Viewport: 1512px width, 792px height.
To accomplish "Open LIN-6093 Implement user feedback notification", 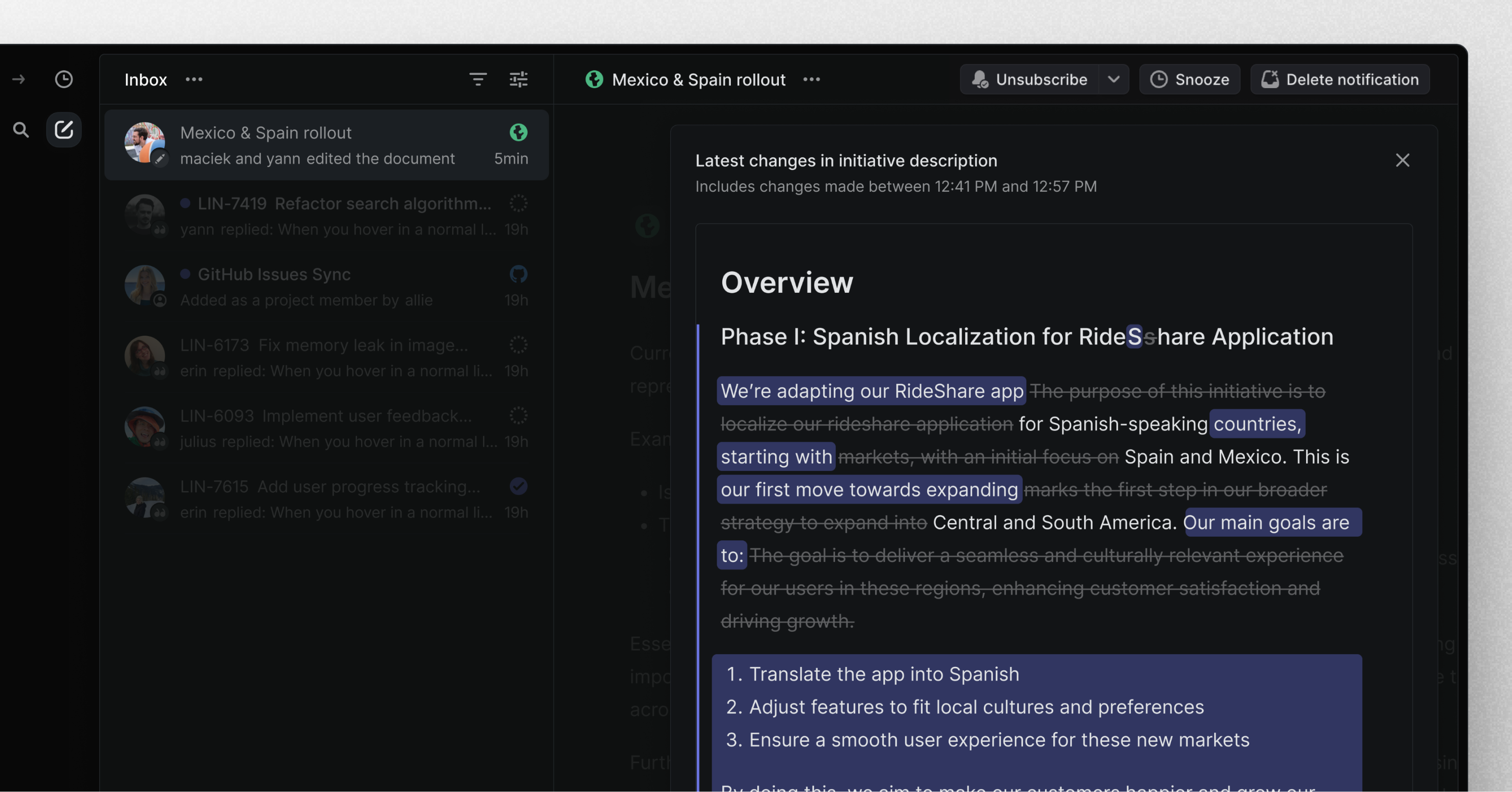I will pyautogui.click(x=326, y=428).
